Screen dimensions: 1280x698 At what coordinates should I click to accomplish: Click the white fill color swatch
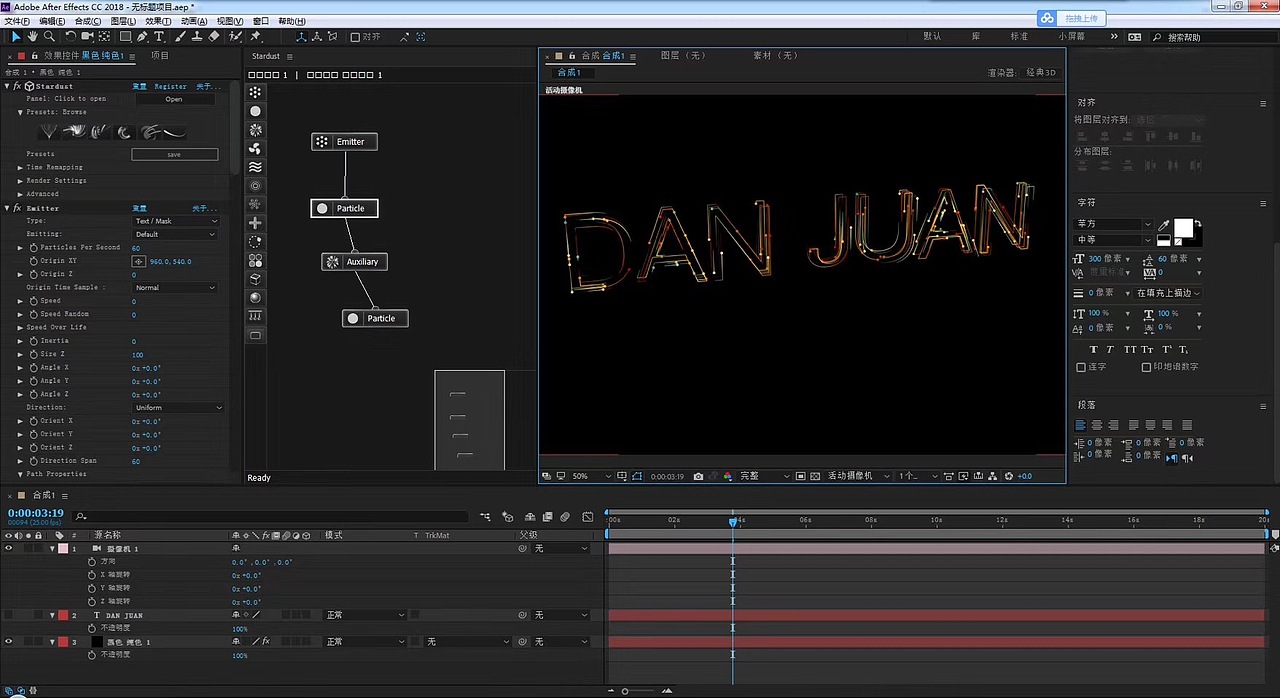point(1183,228)
